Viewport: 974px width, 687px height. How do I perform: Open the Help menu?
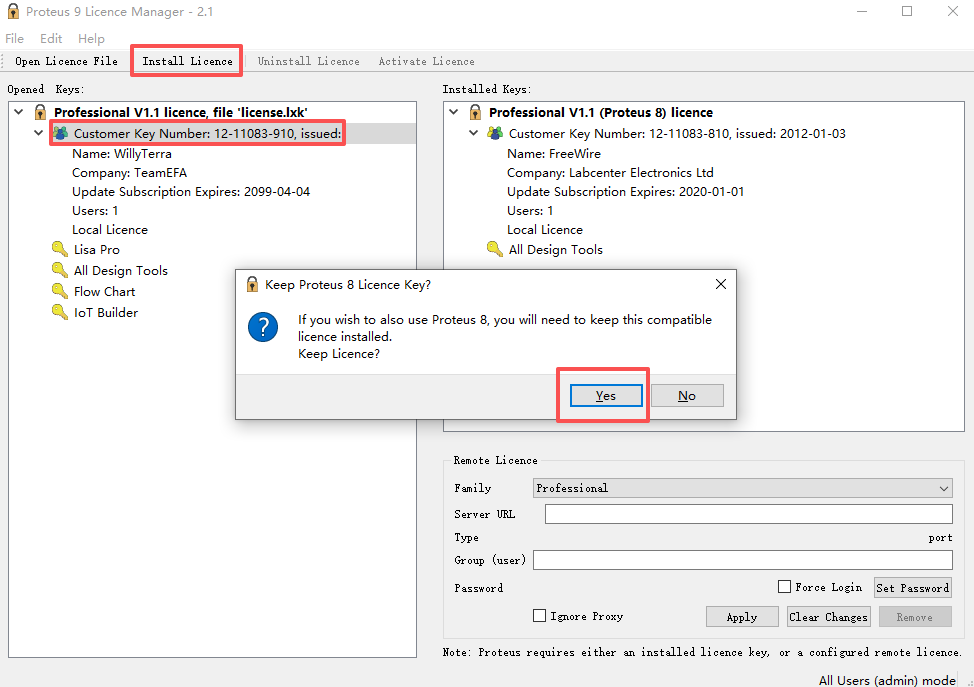(x=91, y=39)
